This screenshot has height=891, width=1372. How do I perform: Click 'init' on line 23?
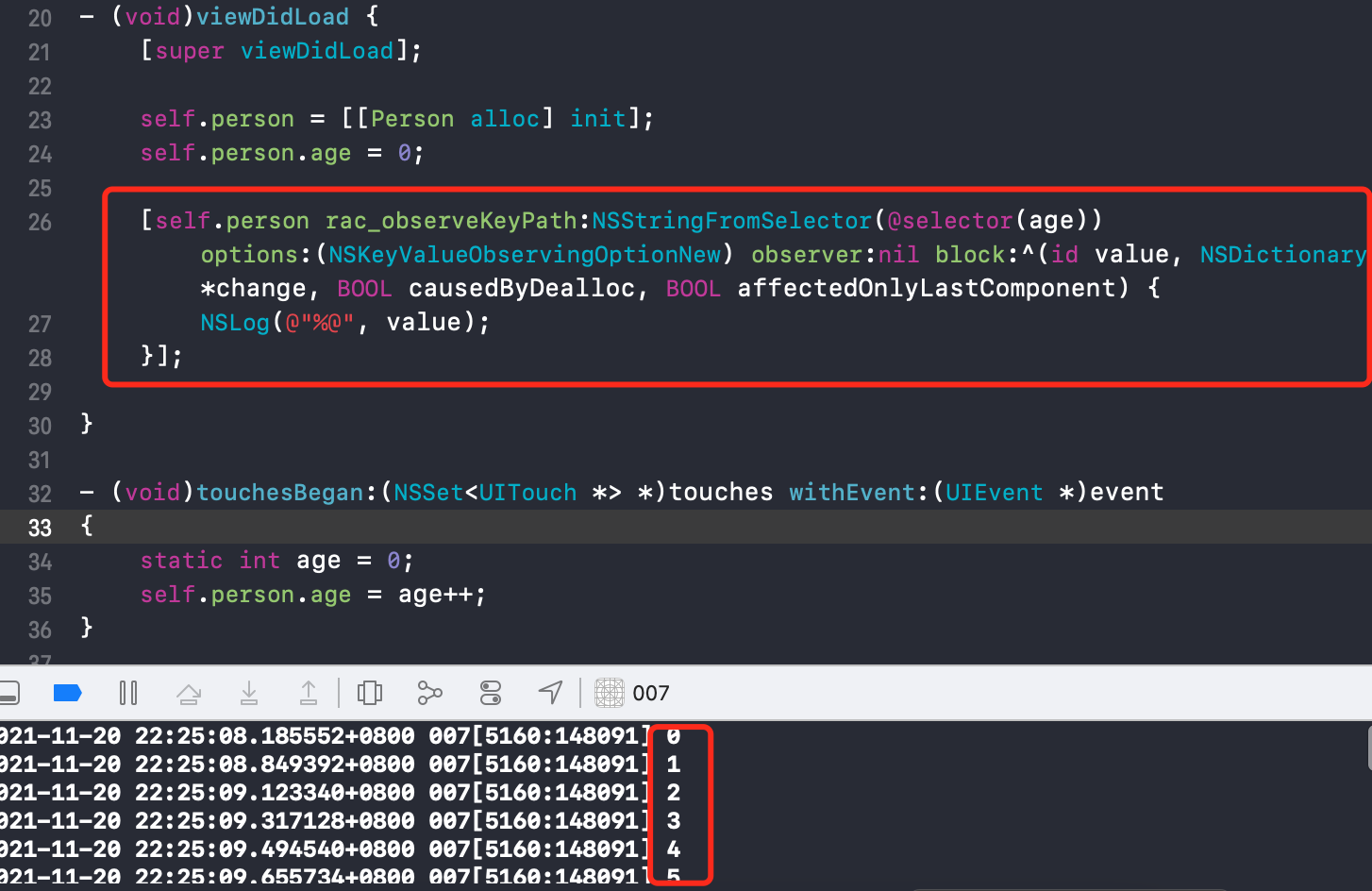598,119
